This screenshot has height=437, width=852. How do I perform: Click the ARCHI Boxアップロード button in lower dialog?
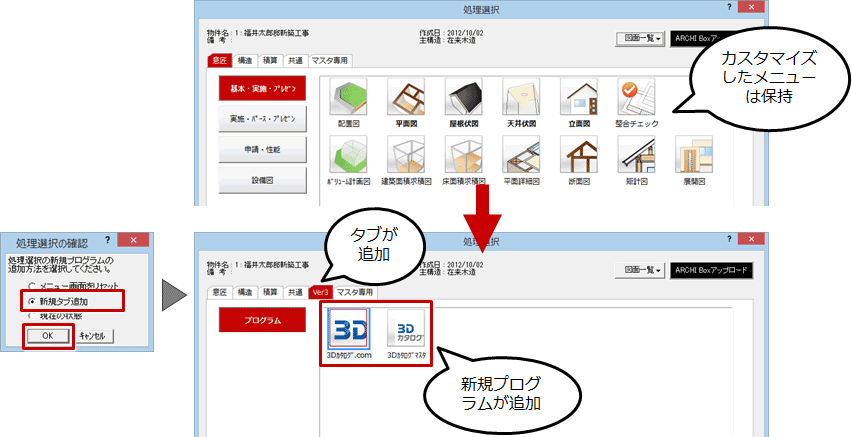pyautogui.click(x=712, y=269)
